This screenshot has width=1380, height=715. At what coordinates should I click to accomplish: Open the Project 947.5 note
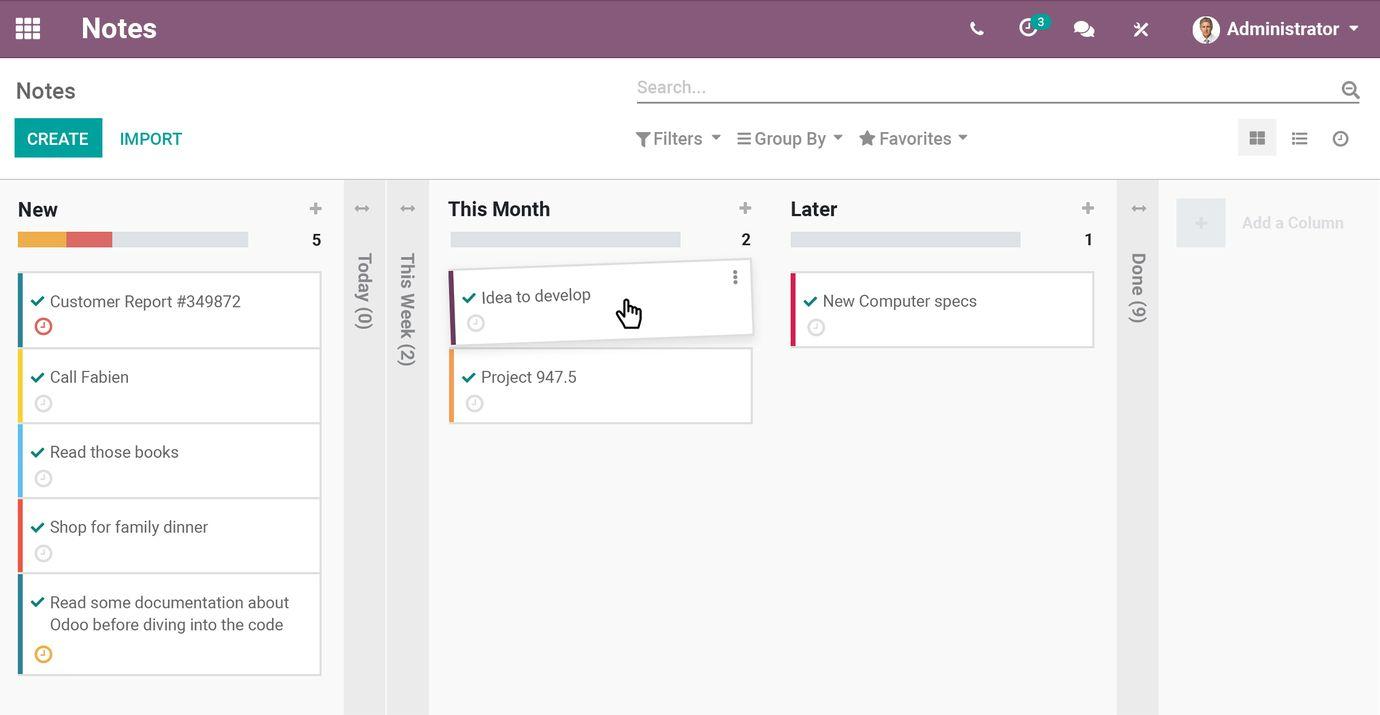tap(600, 386)
